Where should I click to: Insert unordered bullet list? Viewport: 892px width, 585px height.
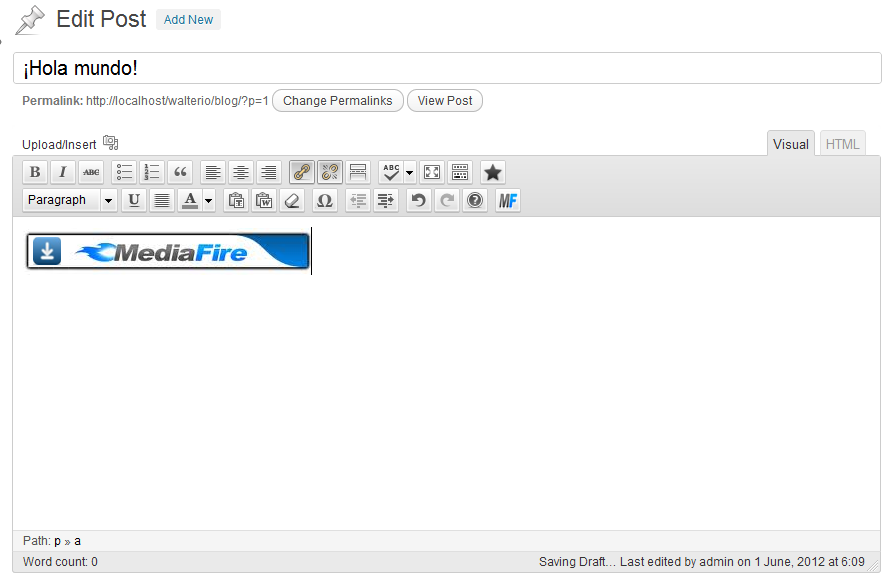coord(124,172)
